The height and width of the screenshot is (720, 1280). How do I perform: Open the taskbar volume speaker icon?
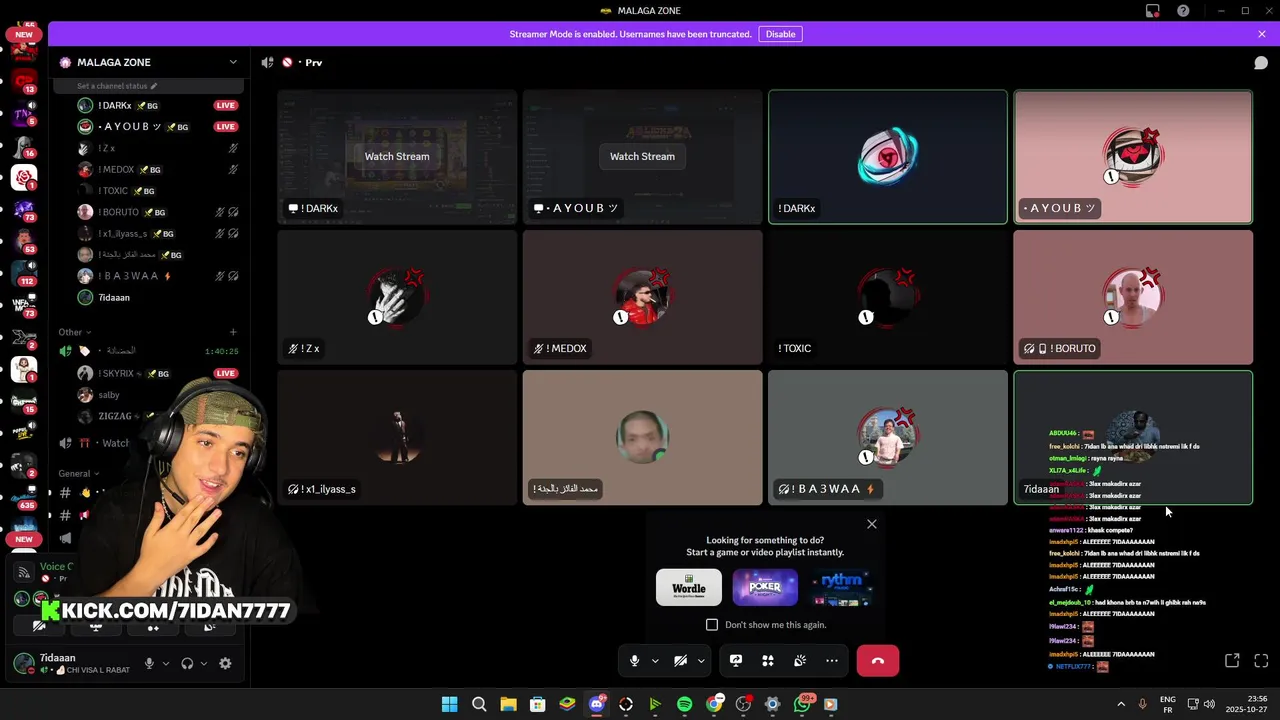point(1208,704)
